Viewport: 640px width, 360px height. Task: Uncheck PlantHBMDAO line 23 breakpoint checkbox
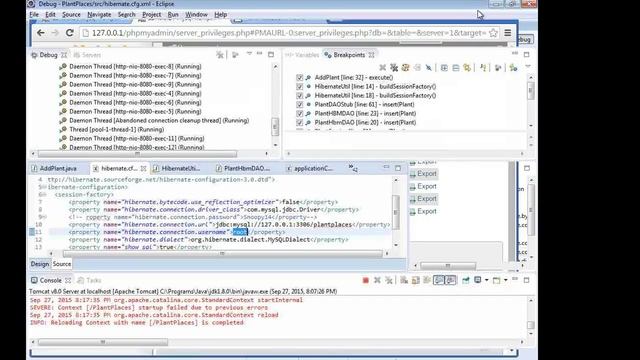point(300,113)
